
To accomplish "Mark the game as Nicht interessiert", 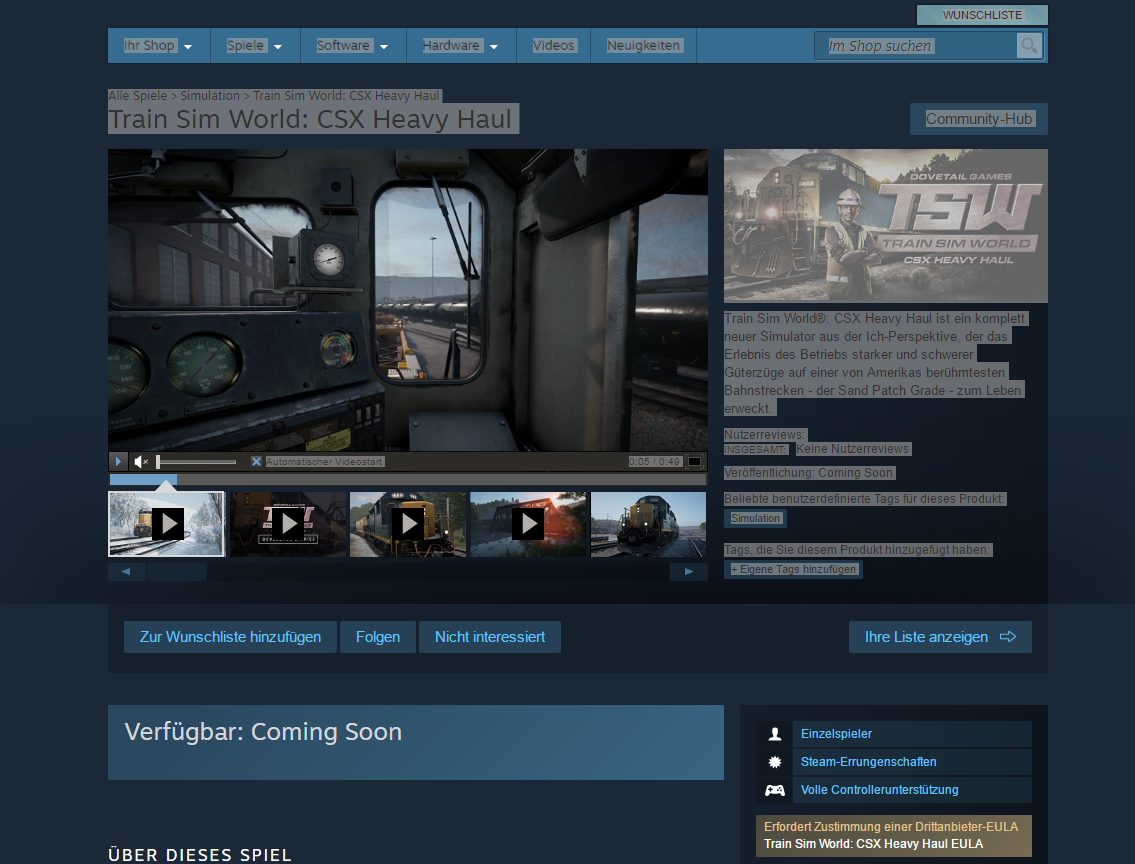I will tap(490, 637).
